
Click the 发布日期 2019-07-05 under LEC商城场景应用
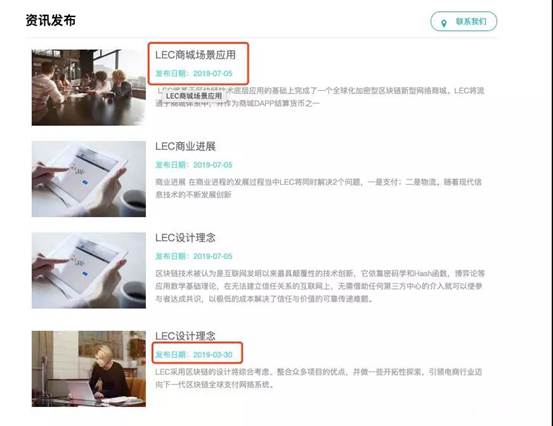194,73
